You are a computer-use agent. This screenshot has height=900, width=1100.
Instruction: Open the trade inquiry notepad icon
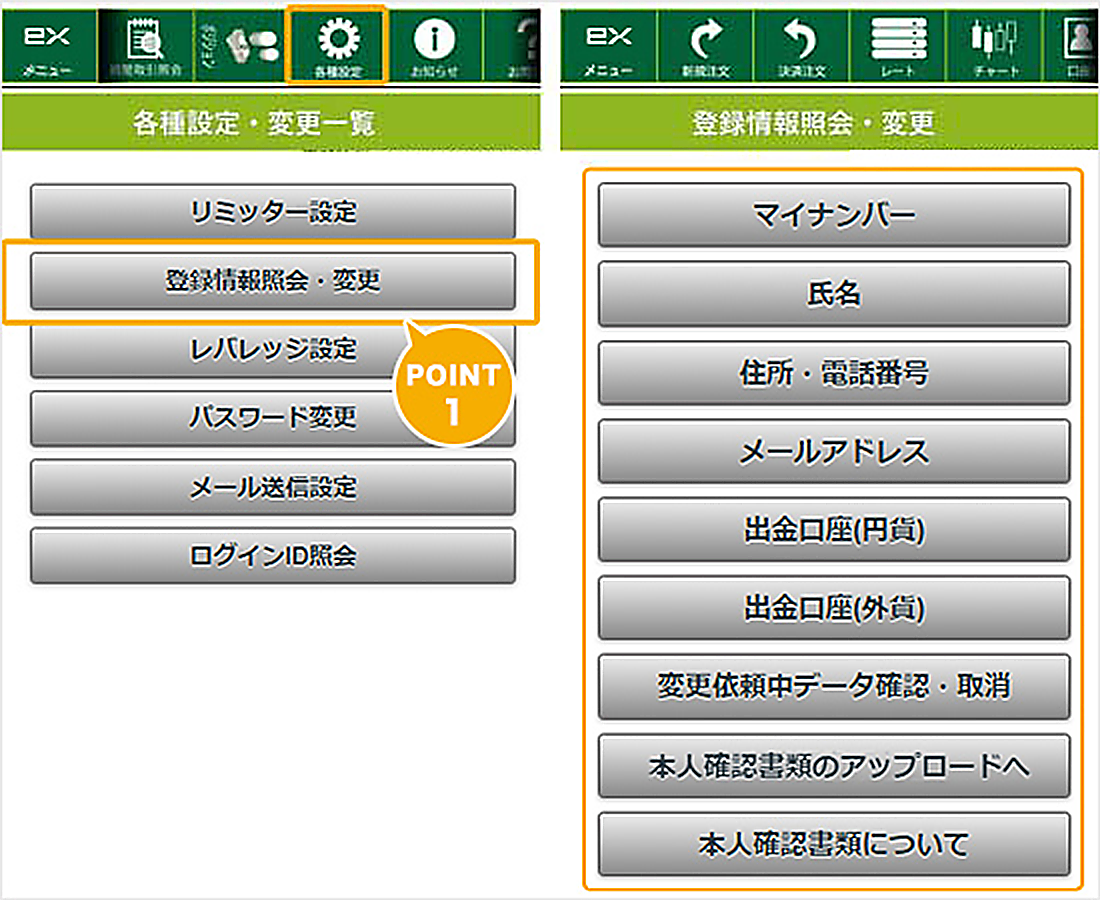pos(144,45)
